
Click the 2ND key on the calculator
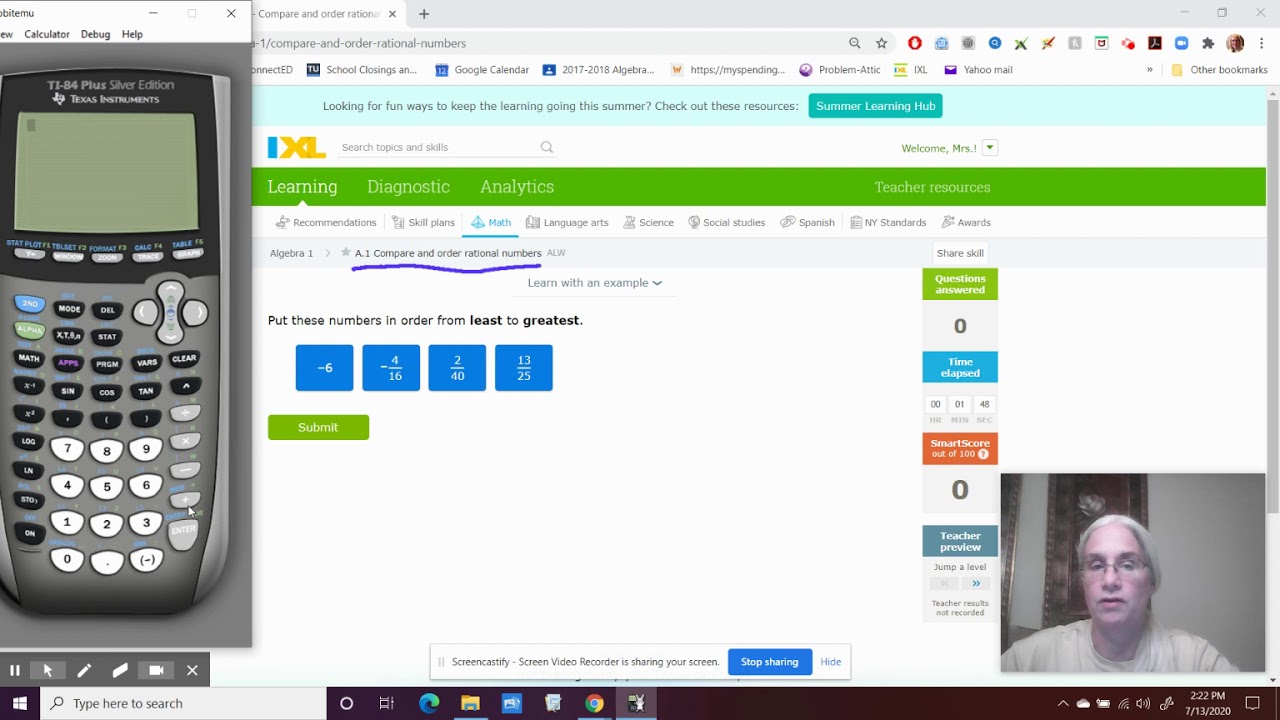click(30, 304)
